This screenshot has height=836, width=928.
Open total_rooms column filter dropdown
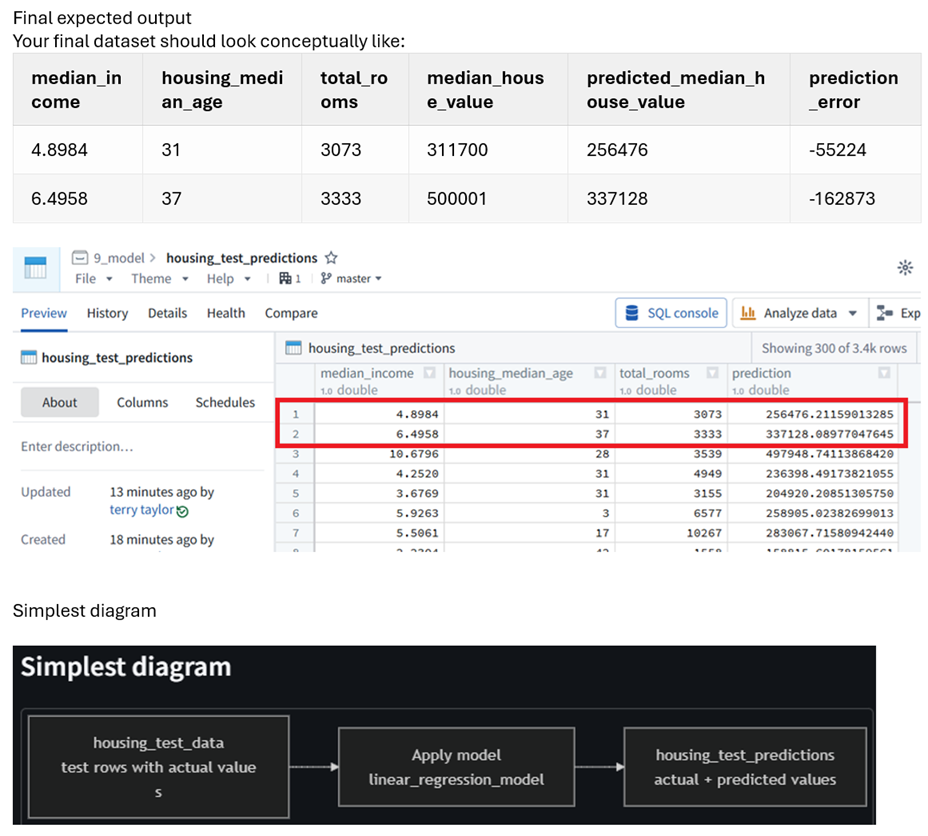(x=713, y=373)
